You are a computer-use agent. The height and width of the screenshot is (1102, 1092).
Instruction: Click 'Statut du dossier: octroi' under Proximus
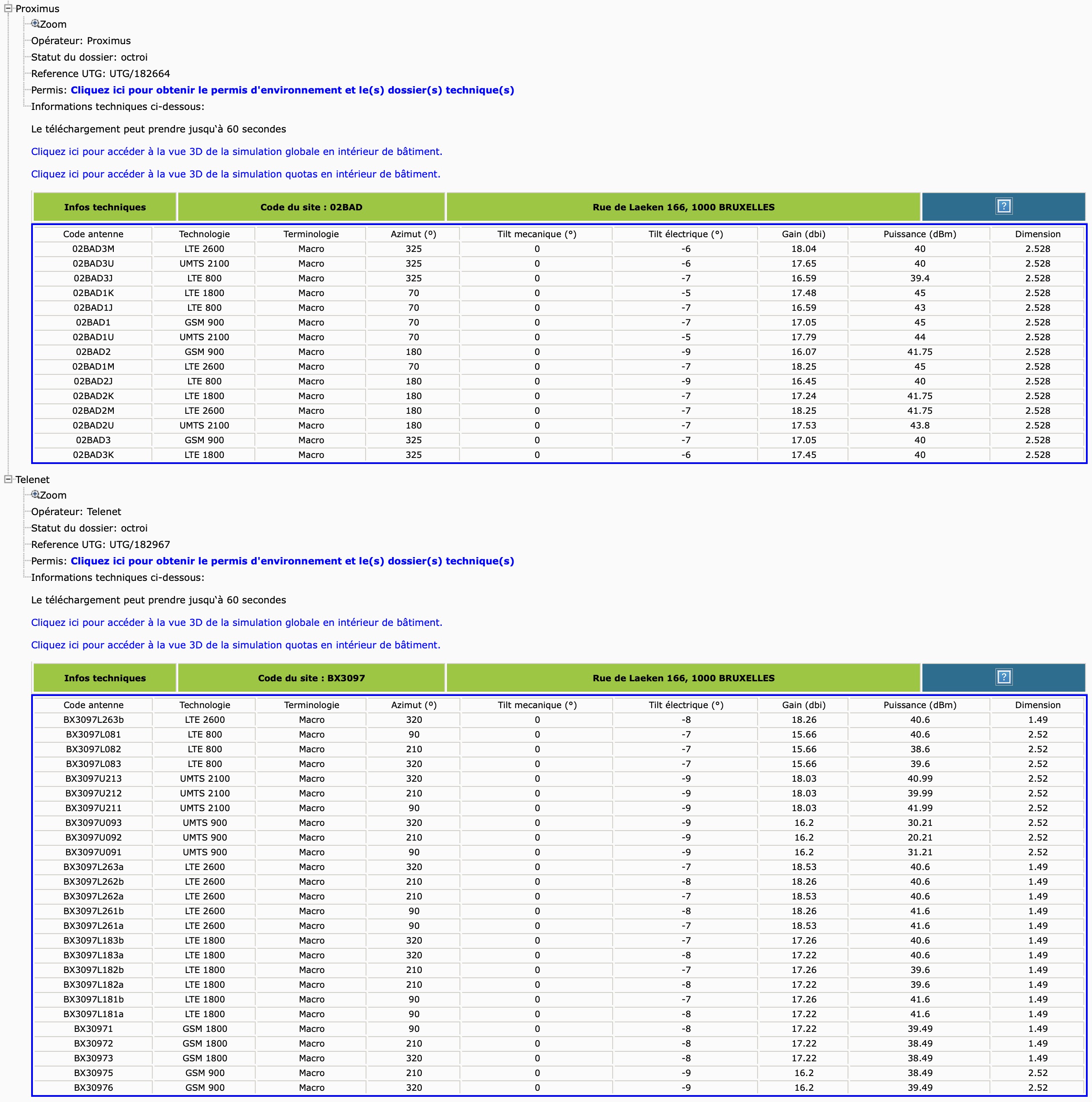tap(90, 57)
